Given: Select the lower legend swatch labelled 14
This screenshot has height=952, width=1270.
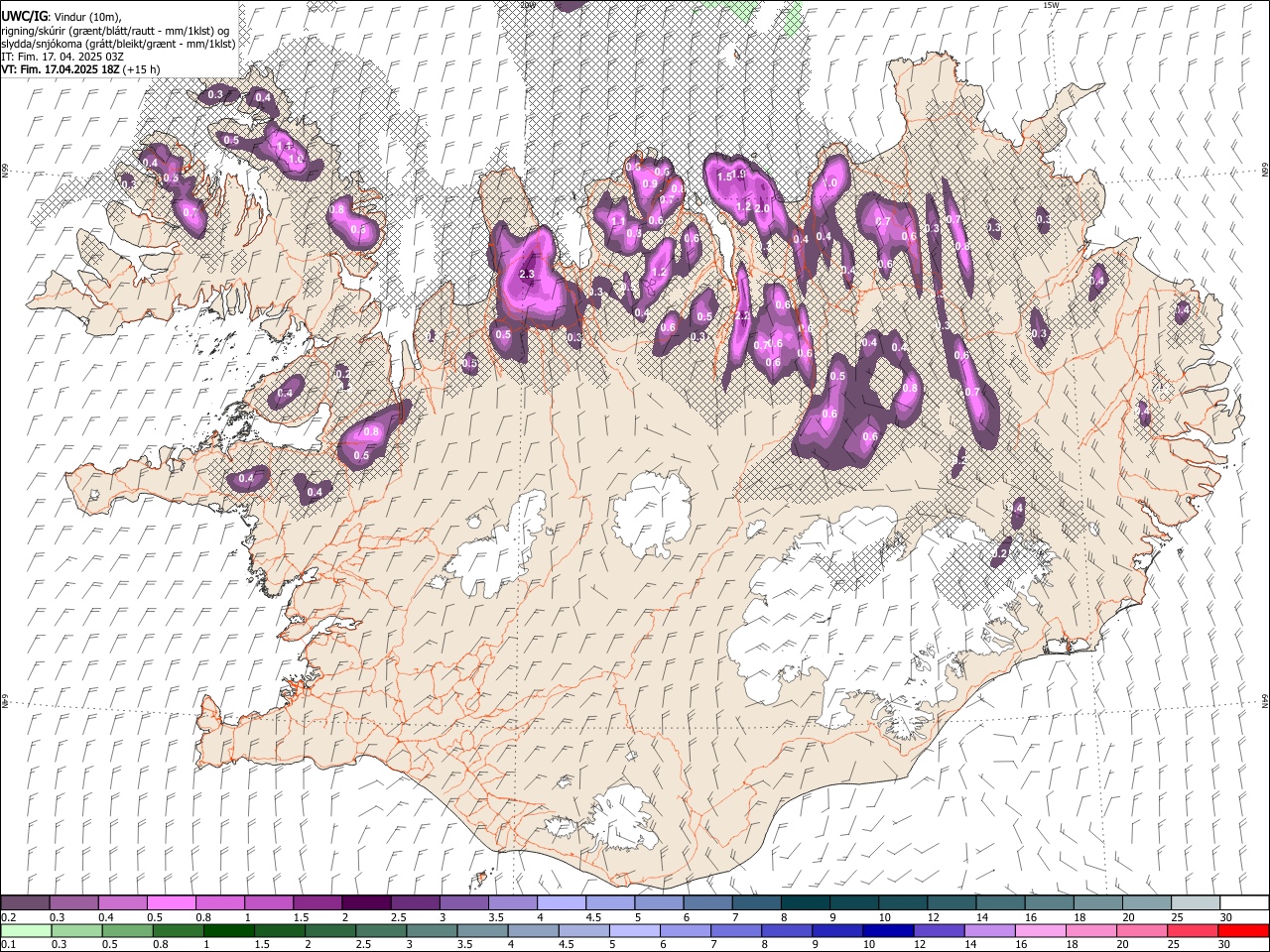Looking at the screenshot, I should (988, 931).
